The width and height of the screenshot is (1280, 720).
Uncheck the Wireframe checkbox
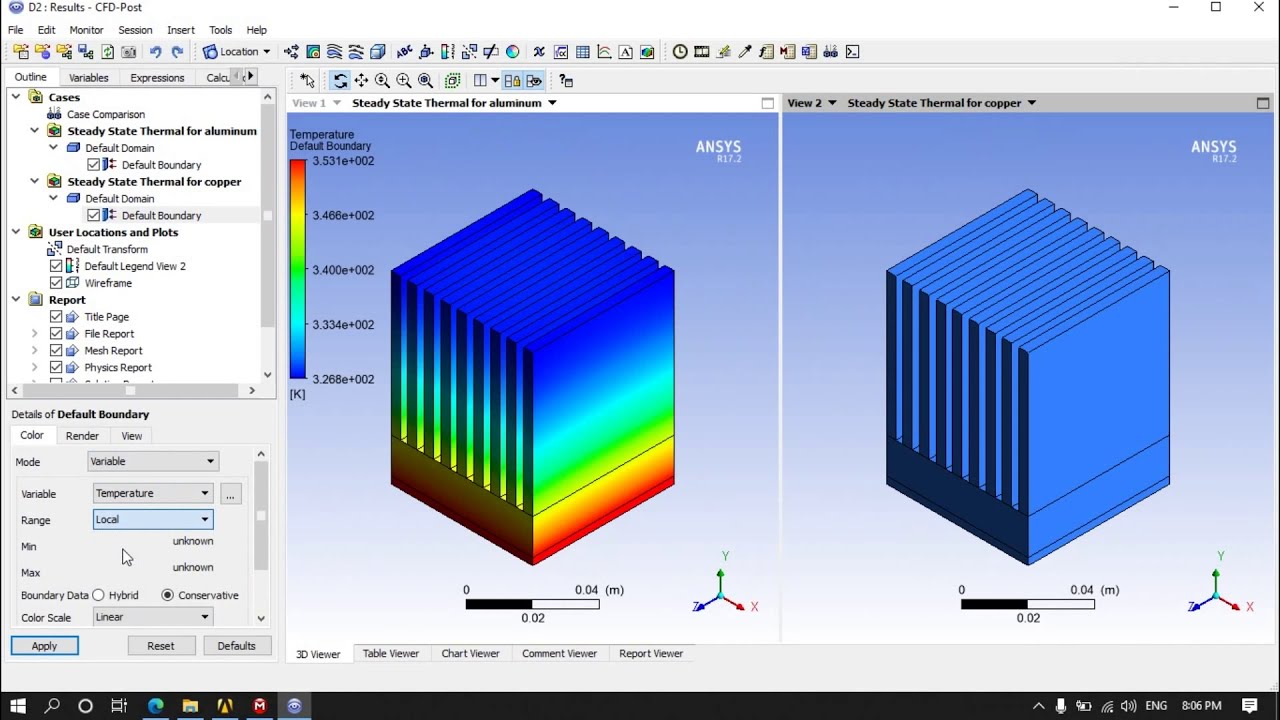coord(56,283)
